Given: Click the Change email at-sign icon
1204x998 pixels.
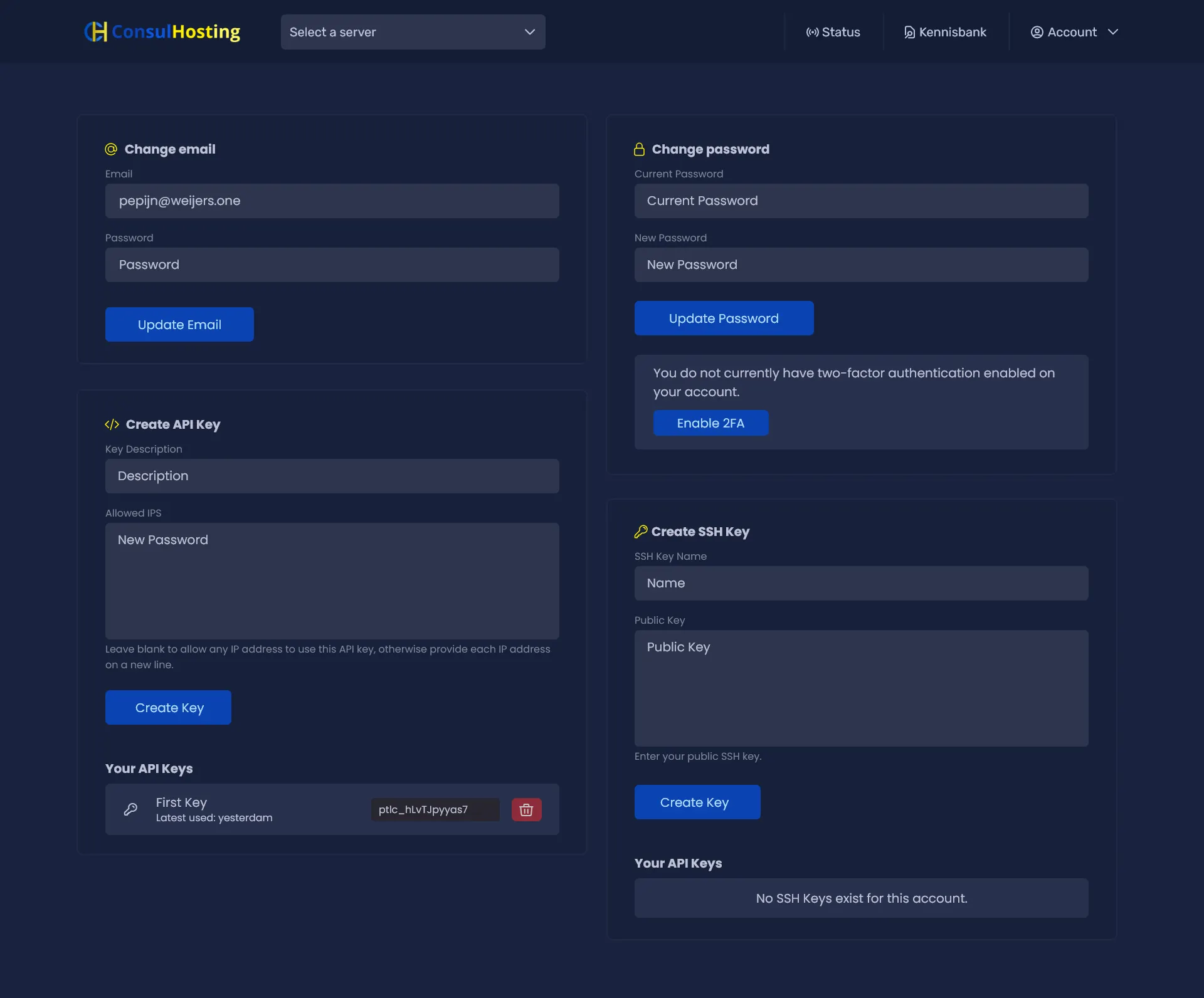Looking at the screenshot, I should point(111,149).
